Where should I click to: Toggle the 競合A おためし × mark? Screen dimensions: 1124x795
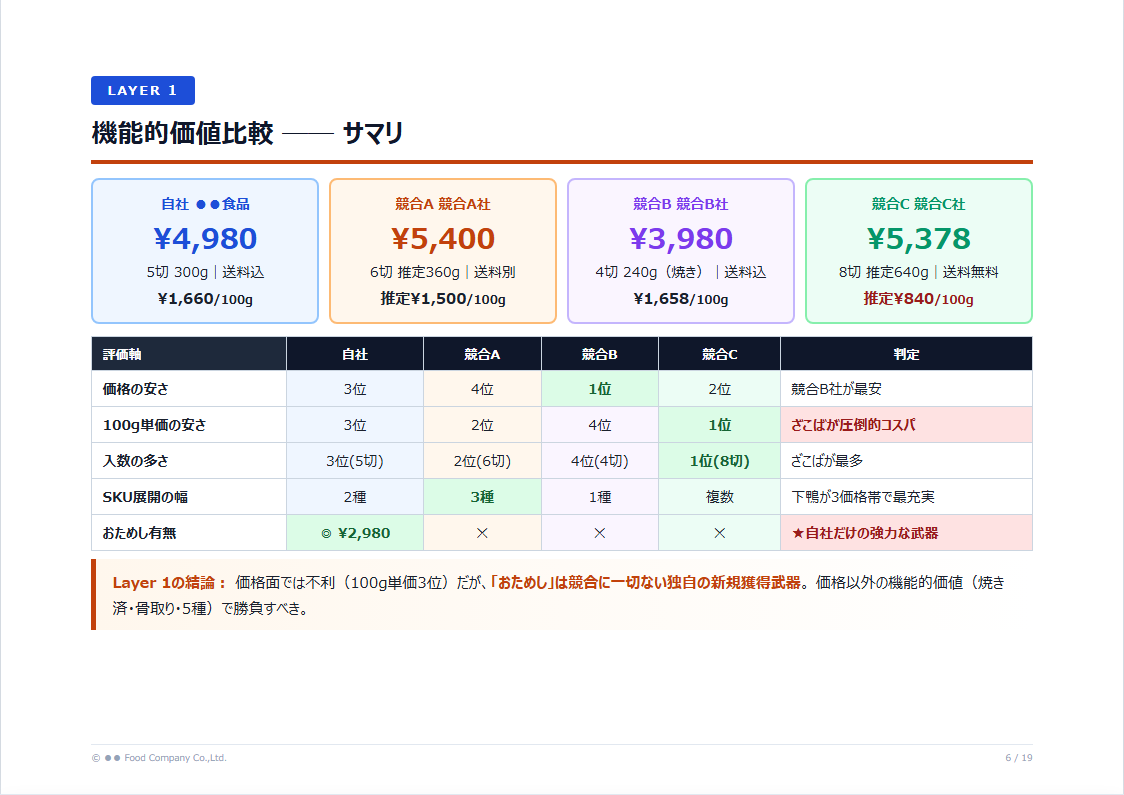pyautogui.click(x=482, y=532)
